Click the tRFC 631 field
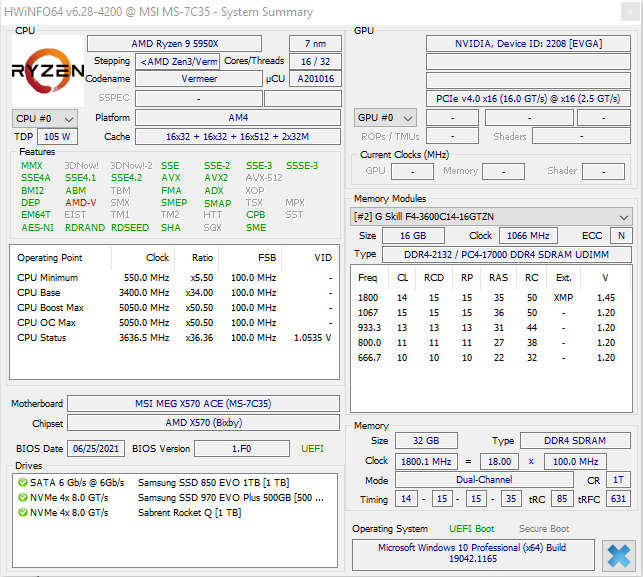 (x=618, y=499)
